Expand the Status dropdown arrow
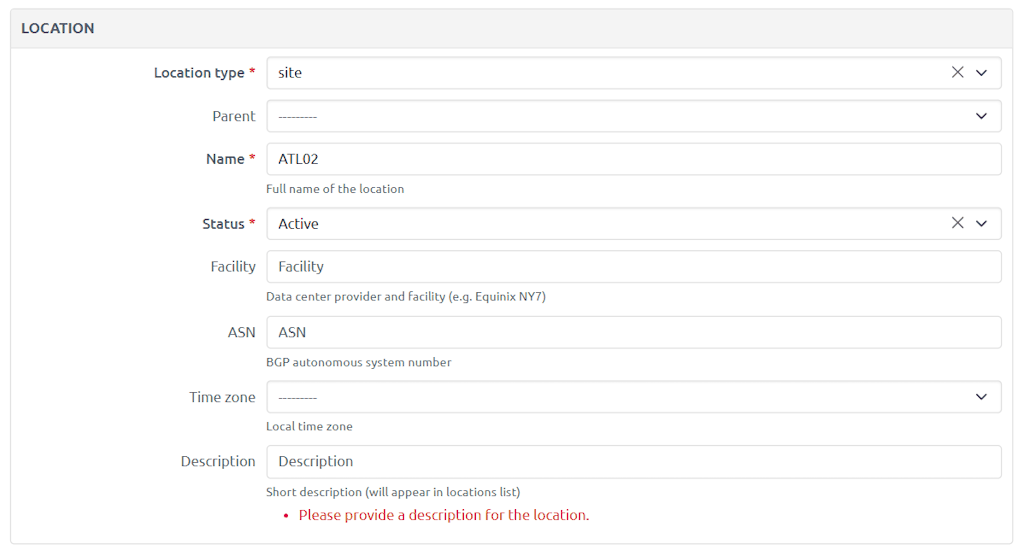The width and height of the screenshot is (1024, 556). click(x=981, y=224)
